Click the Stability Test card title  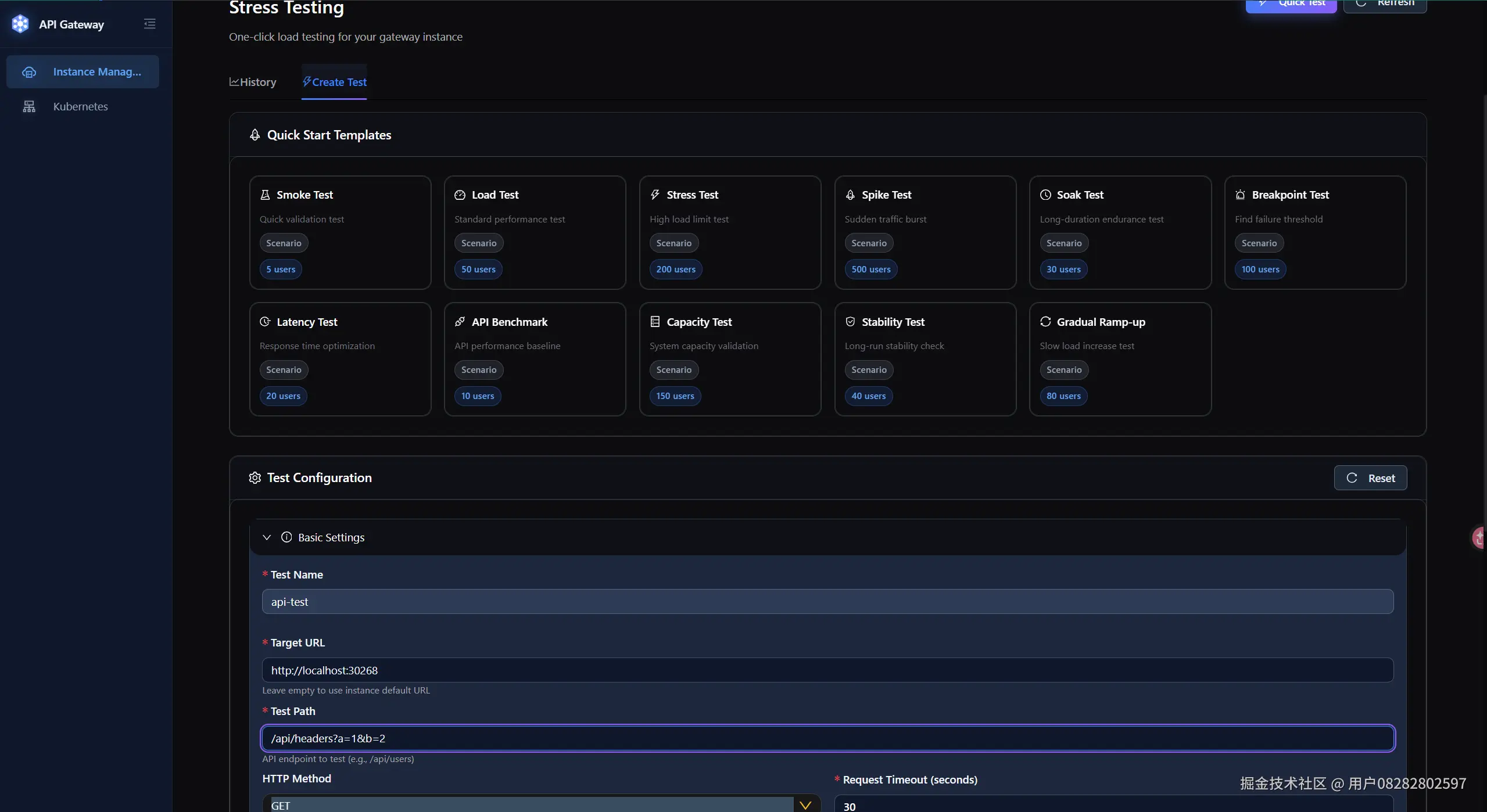click(x=893, y=322)
